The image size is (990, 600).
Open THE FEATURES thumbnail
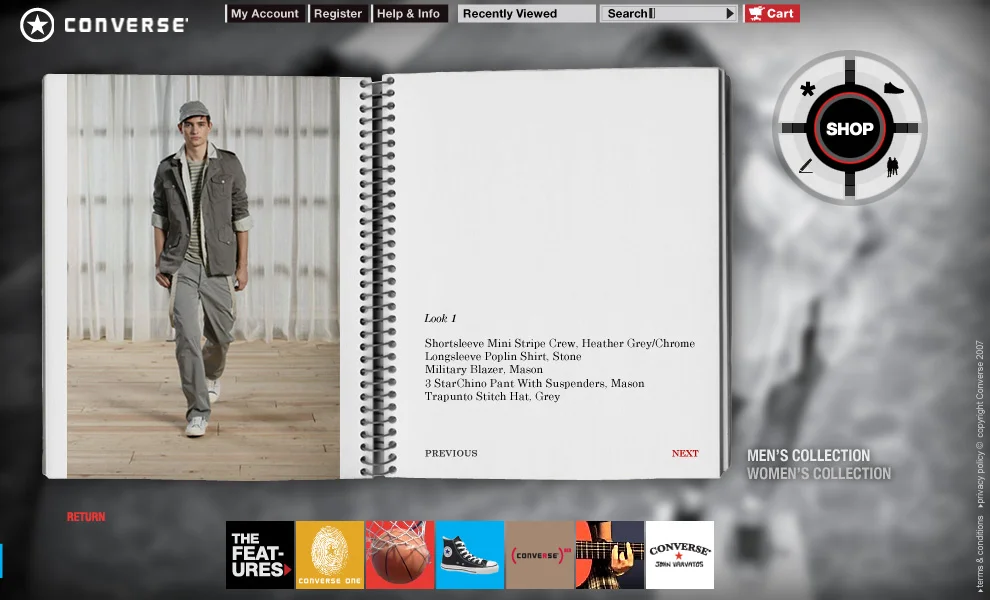259,554
